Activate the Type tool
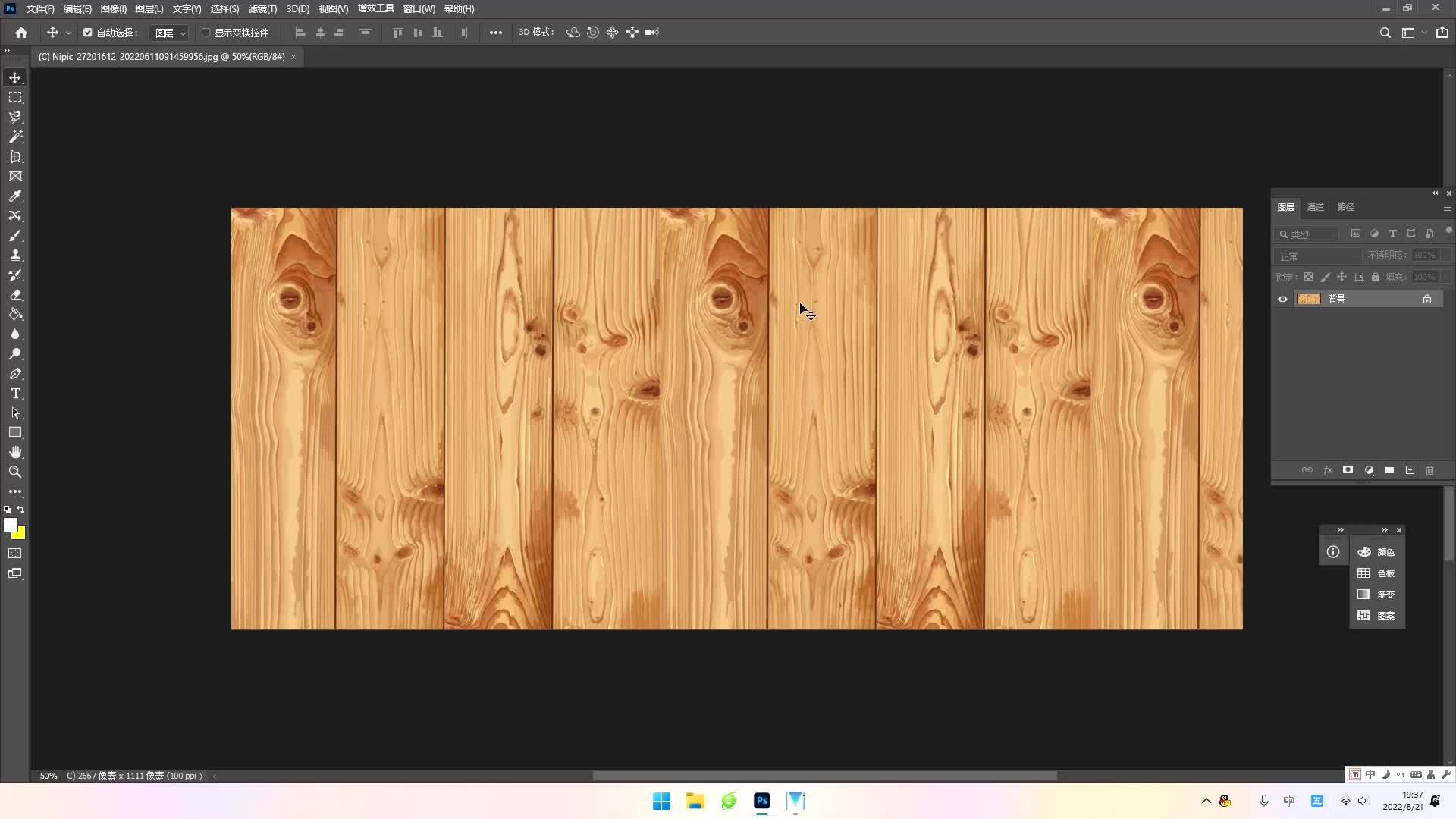 [15, 393]
